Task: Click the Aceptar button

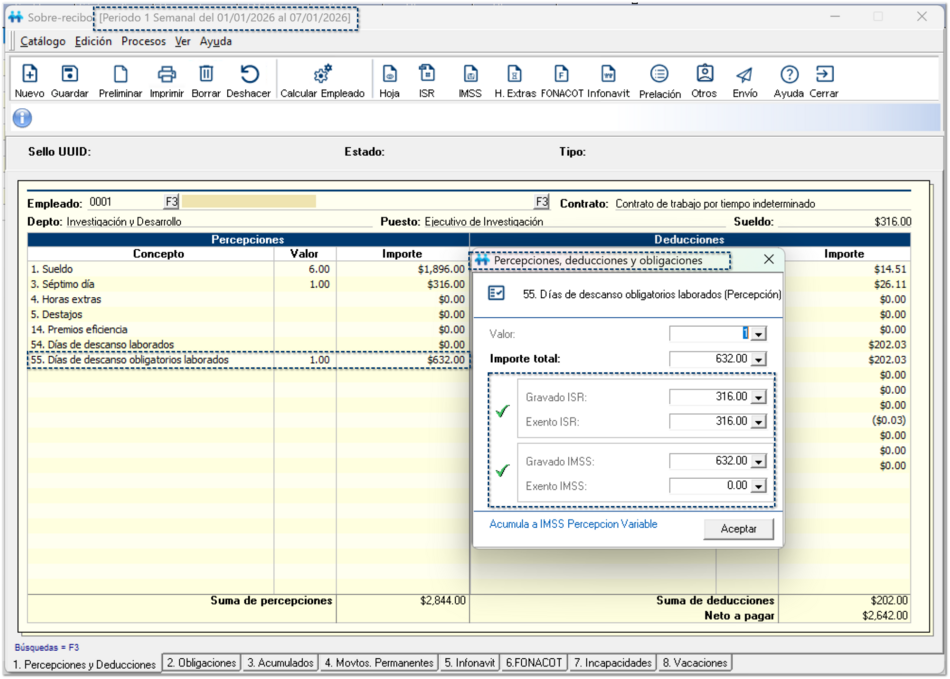Action: click(x=739, y=529)
